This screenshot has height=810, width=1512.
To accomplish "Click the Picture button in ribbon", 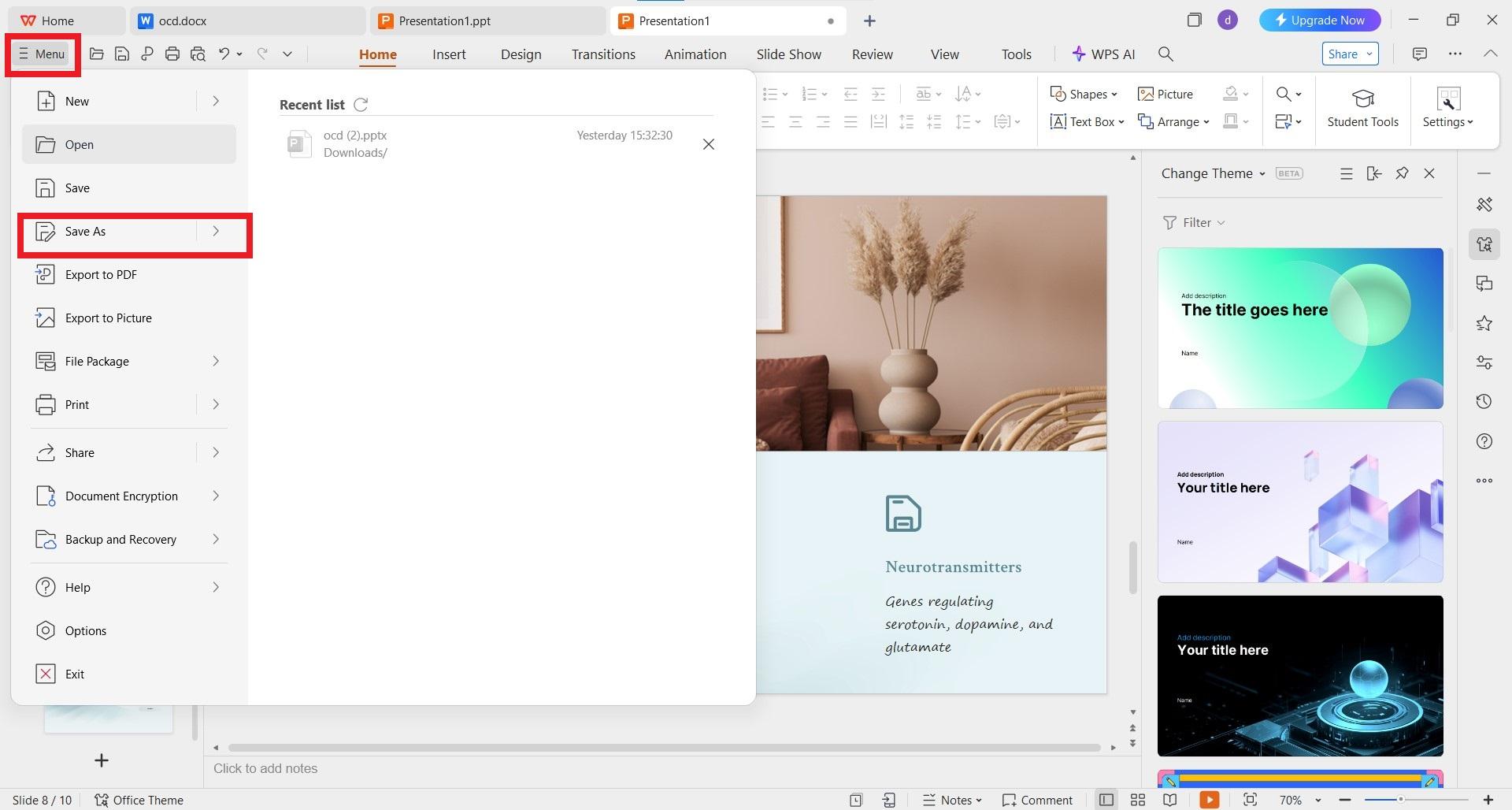I will (1165, 94).
